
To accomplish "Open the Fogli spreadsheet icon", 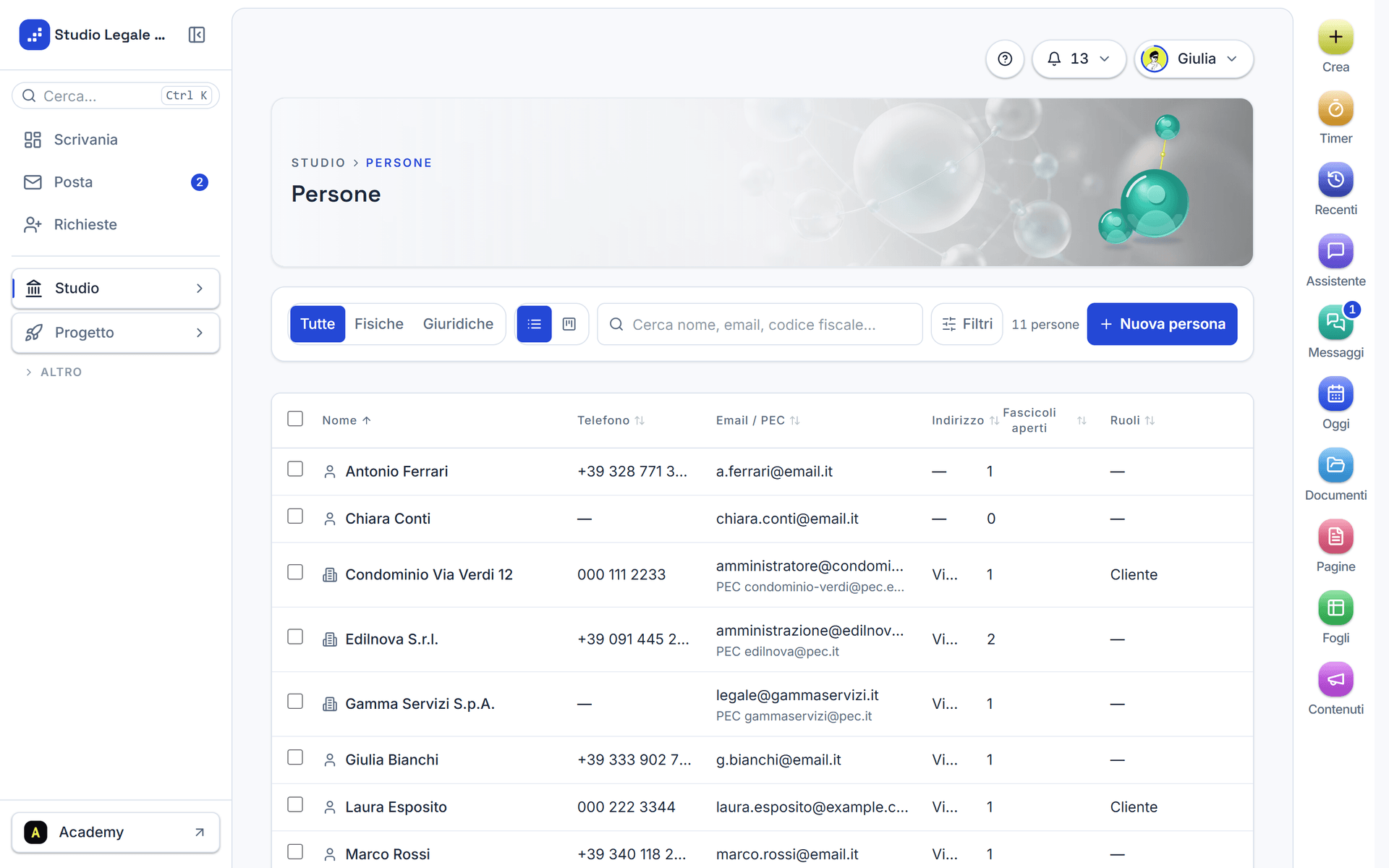I will [x=1335, y=608].
